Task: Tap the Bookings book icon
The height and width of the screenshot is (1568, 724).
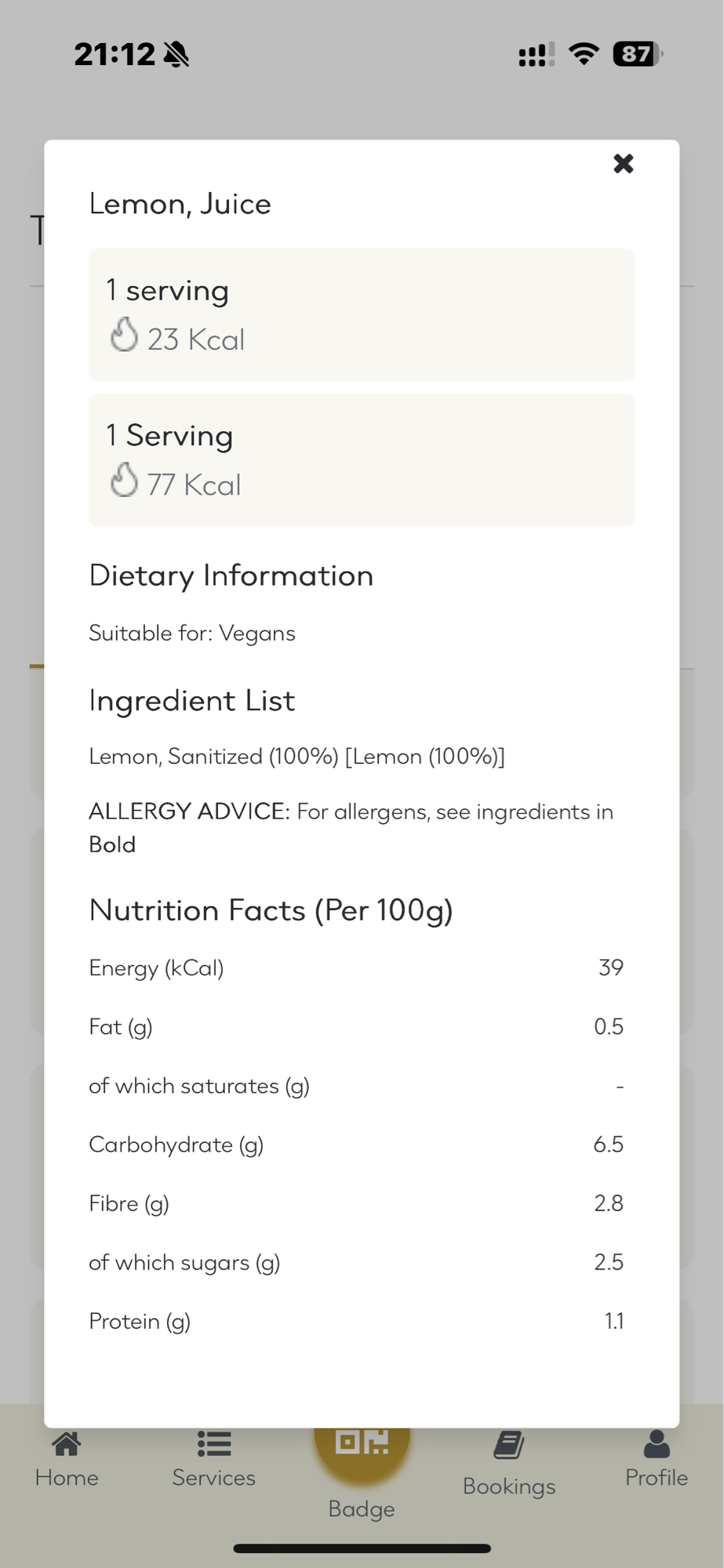Action: [509, 1445]
